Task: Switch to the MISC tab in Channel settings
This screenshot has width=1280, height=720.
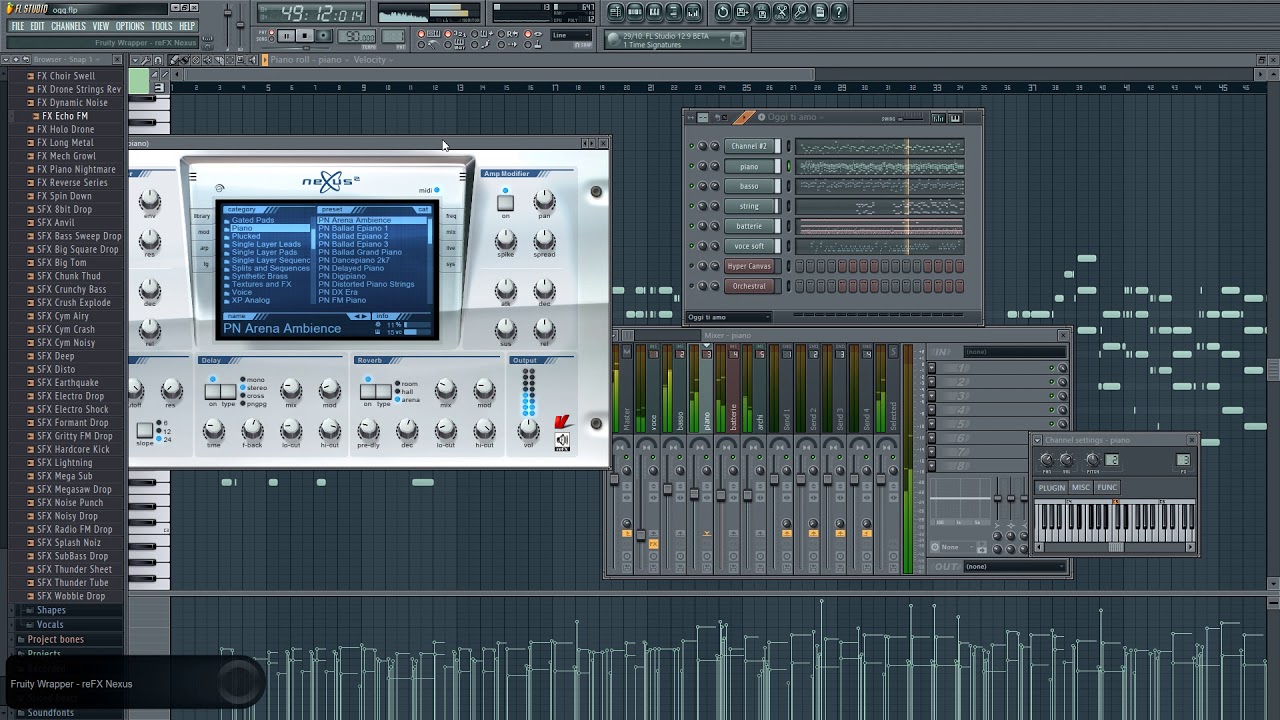Action: click(1081, 488)
